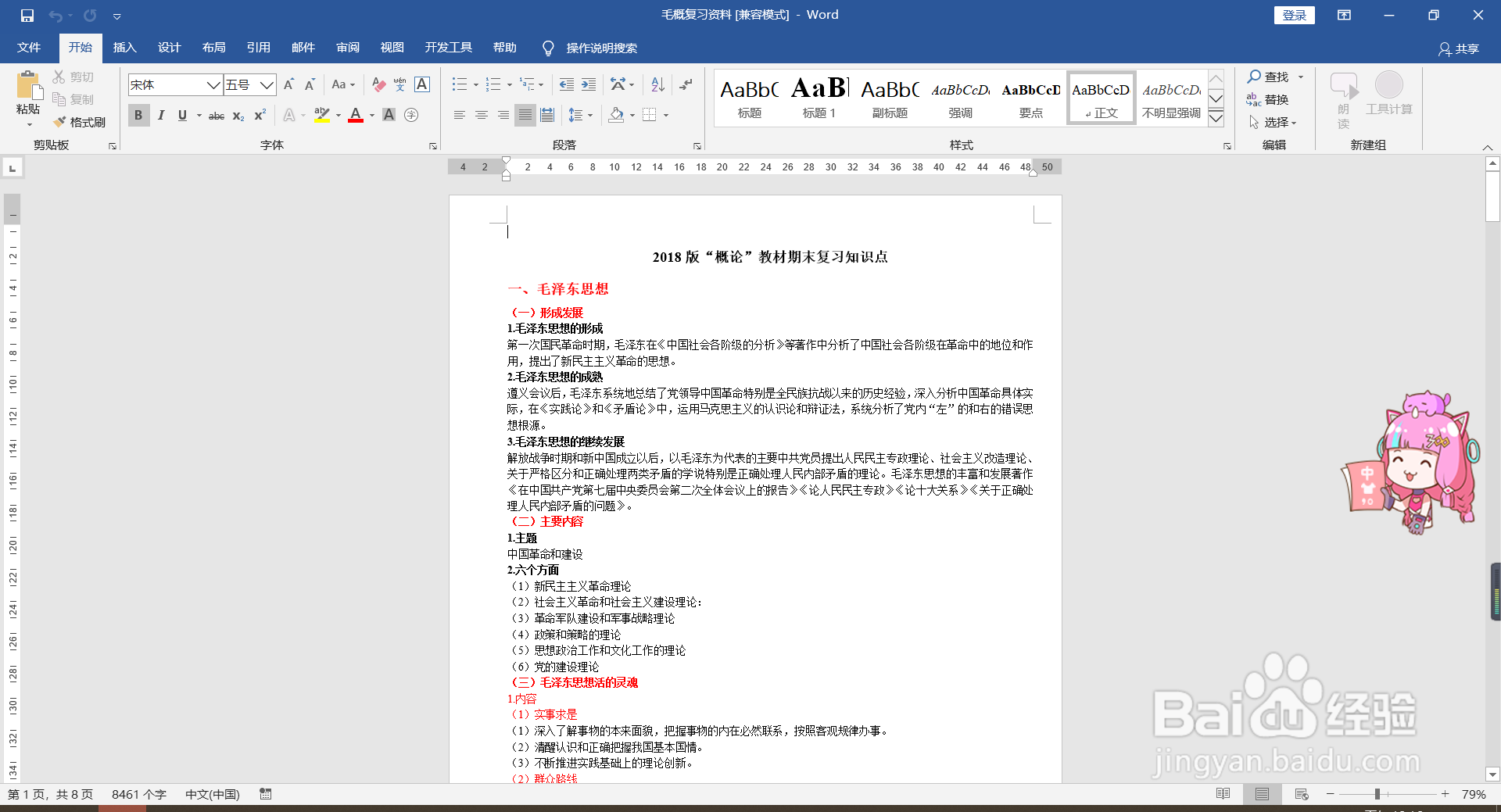Screen dimensions: 1501x812
Task: Clear all formatting with the eraser icon
Action: click(x=378, y=84)
